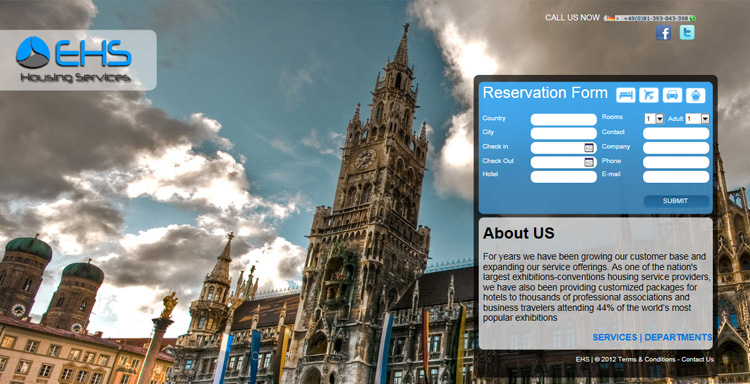Viewport: 750px width, 384px height.
Task: Select the hotel bed reservation icon
Action: tap(626, 95)
